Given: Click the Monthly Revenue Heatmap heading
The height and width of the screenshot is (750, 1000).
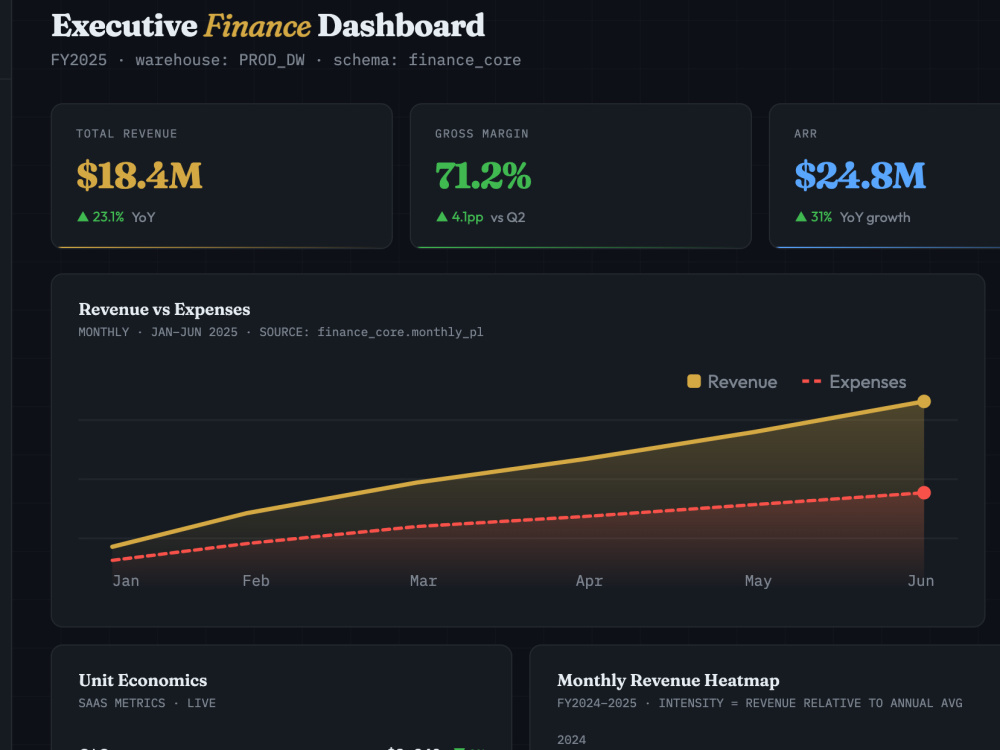Looking at the screenshot, I should click(668, 680).
